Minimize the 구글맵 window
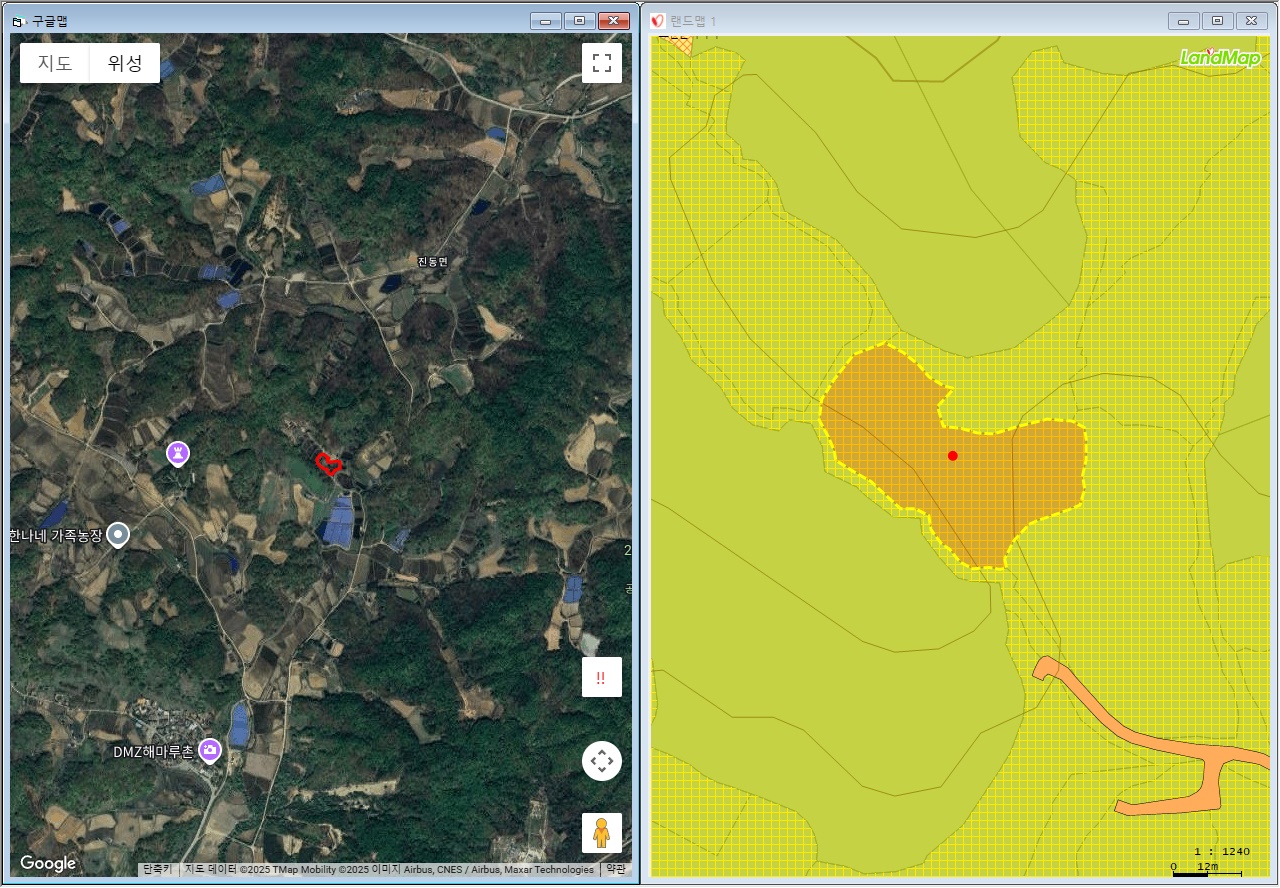The height and width of the screenshot is (888, 1280). [545, 21]
